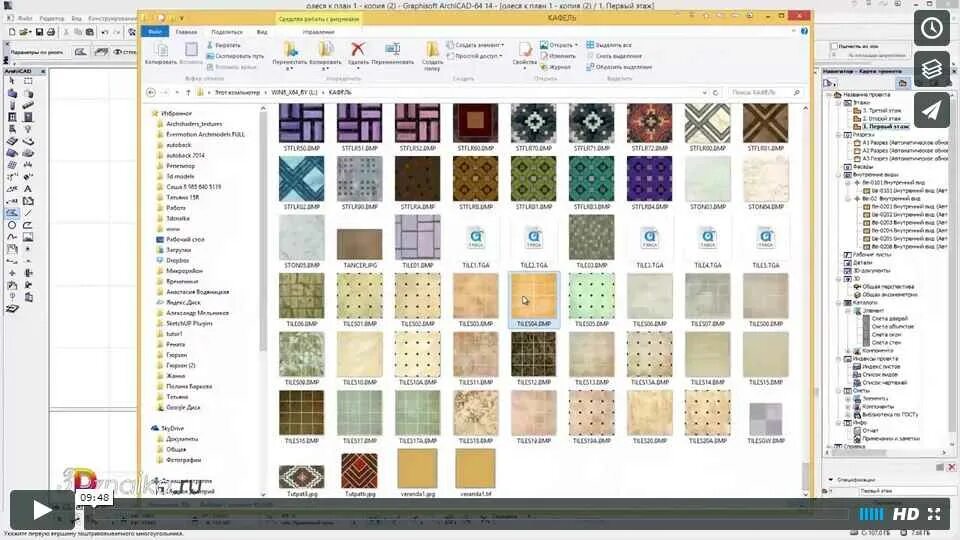The height and width of the screenshot is (540, 960).
Task: Select the TILES04.BMP thumbnail
Action: 534,300
